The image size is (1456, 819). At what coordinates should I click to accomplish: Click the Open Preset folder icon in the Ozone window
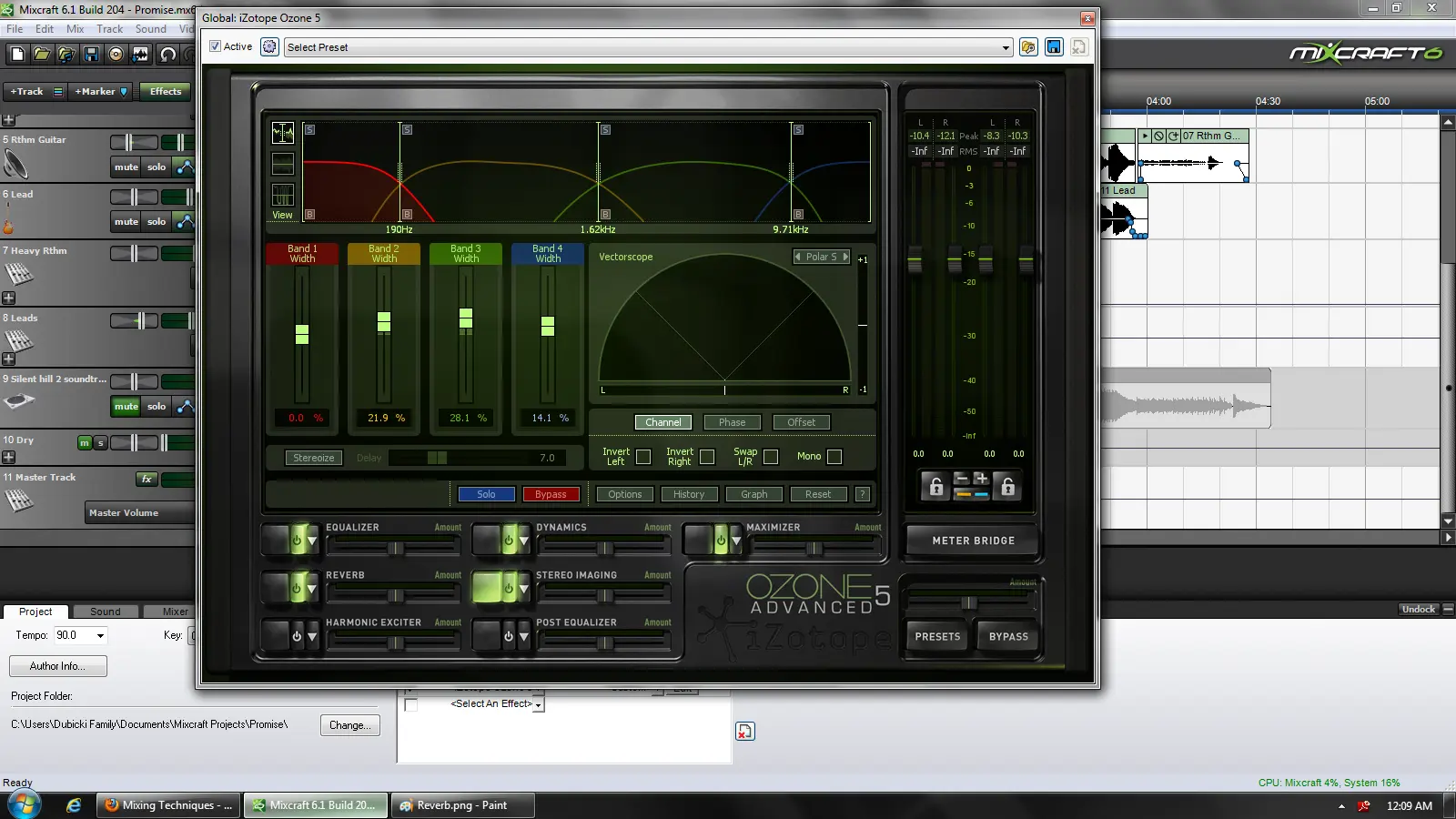(1028, 47)
